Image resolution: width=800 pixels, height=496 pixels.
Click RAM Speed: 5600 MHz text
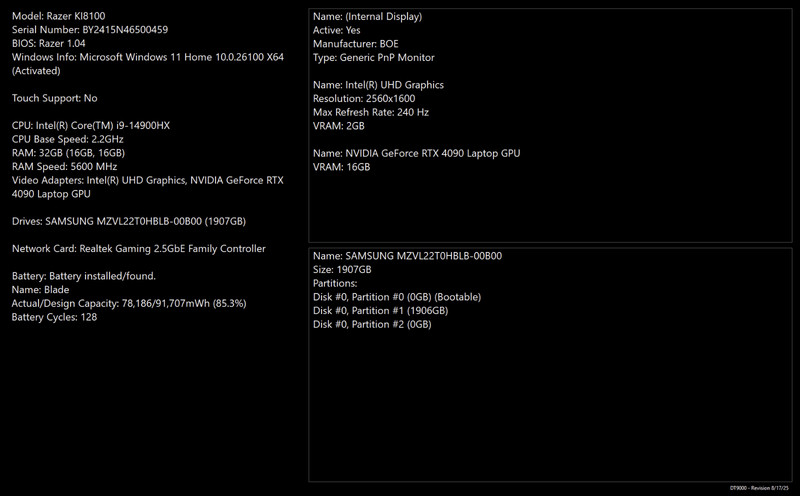tap(65, 167)
